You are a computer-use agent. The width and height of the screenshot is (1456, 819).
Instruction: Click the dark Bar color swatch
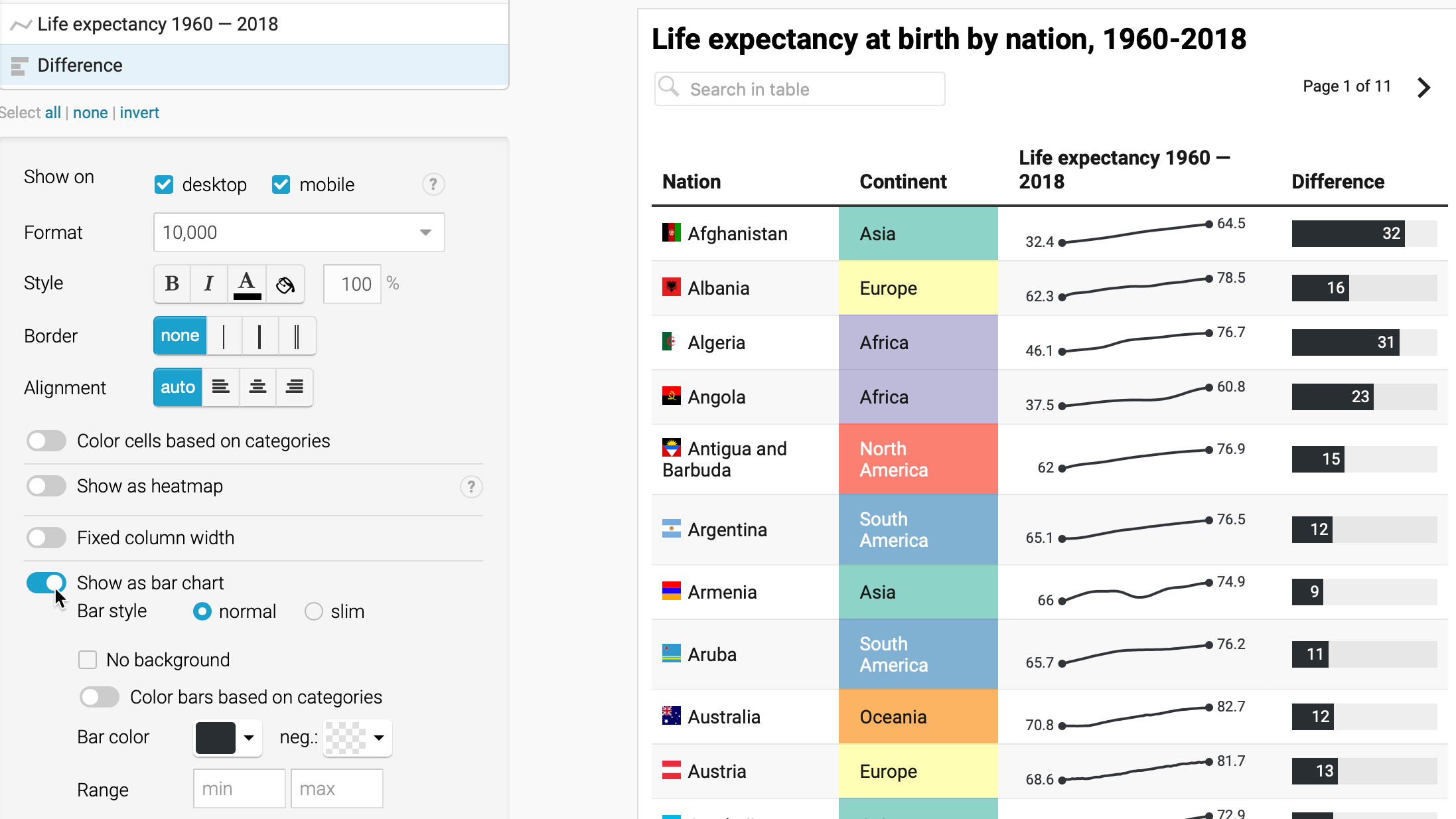216,737
